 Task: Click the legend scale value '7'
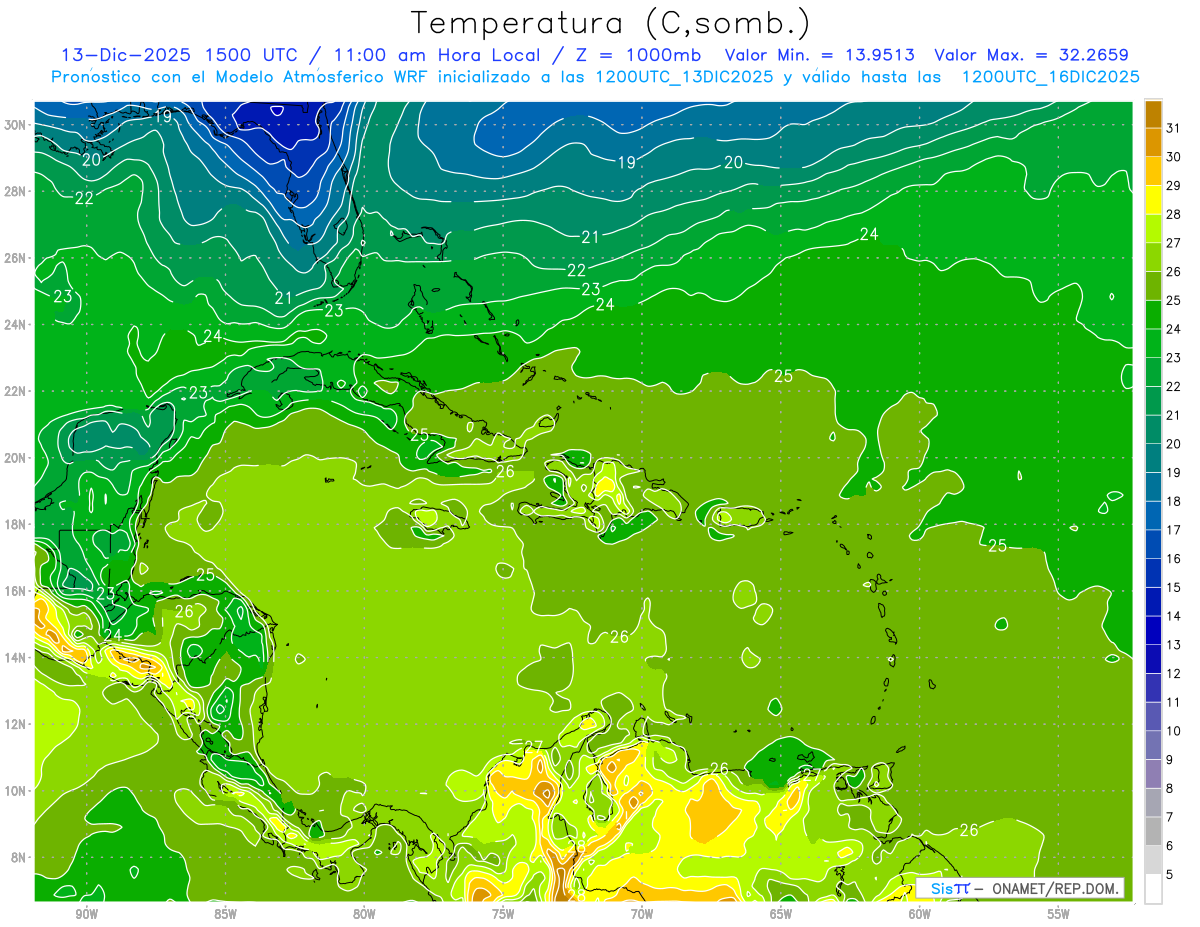1170,817
